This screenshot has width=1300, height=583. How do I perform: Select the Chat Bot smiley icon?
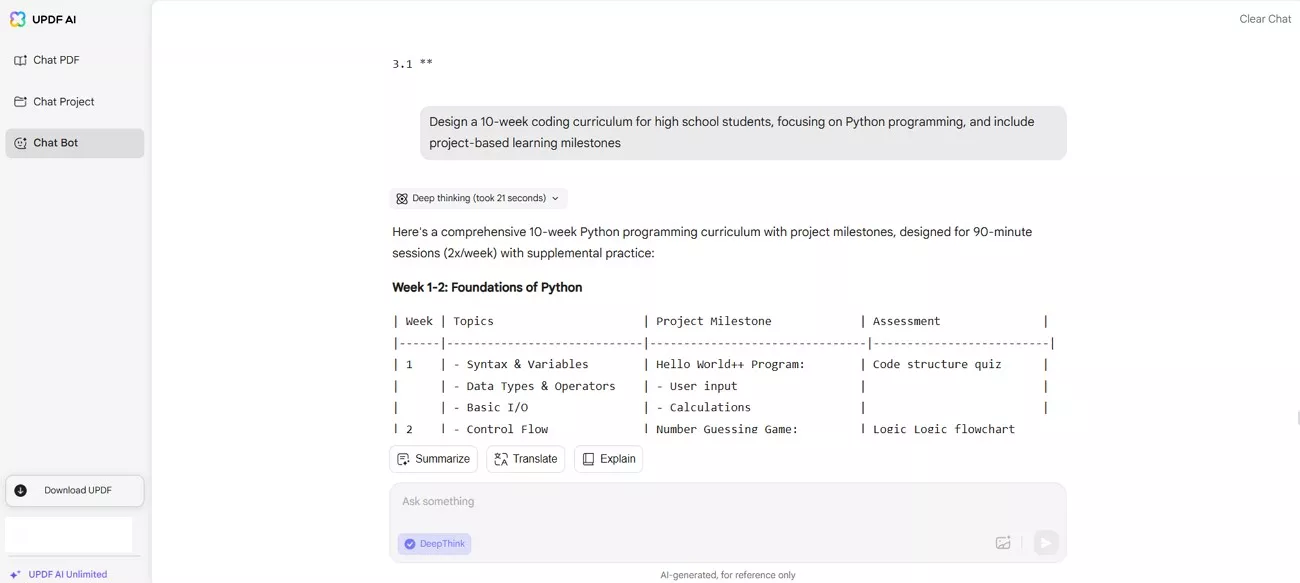tap(21, 142)
